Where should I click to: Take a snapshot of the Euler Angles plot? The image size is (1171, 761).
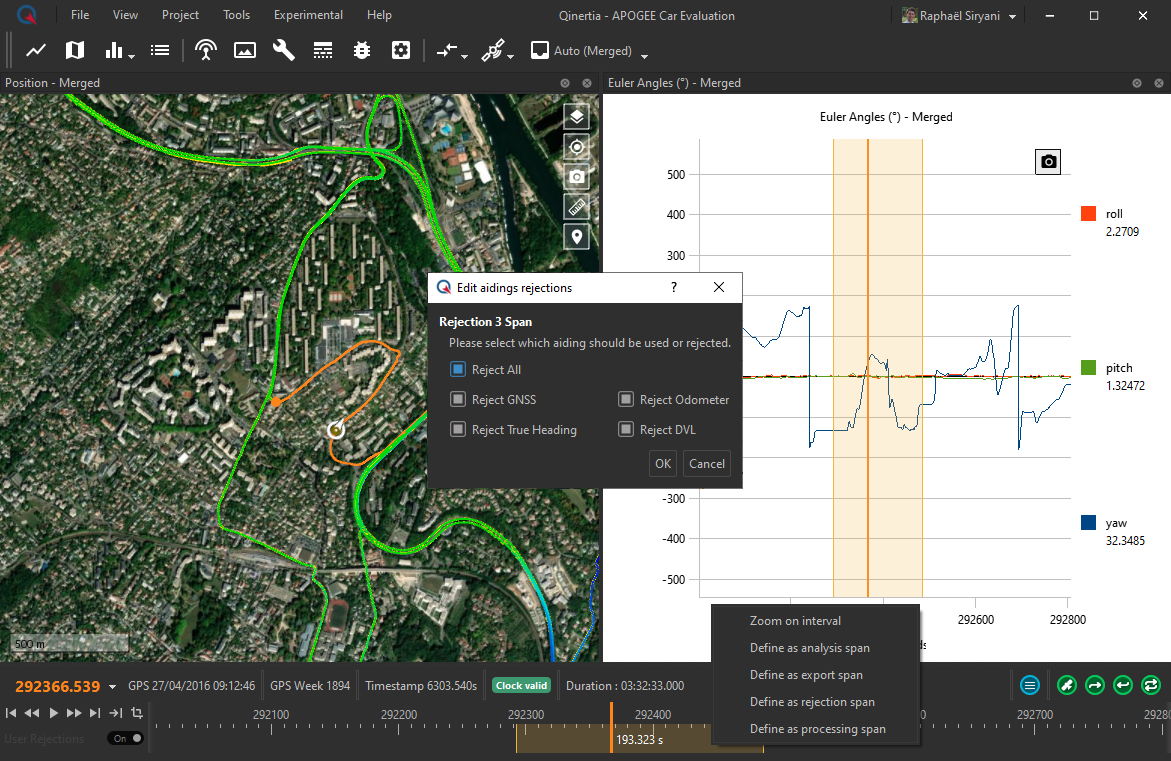click(1047, 161)
